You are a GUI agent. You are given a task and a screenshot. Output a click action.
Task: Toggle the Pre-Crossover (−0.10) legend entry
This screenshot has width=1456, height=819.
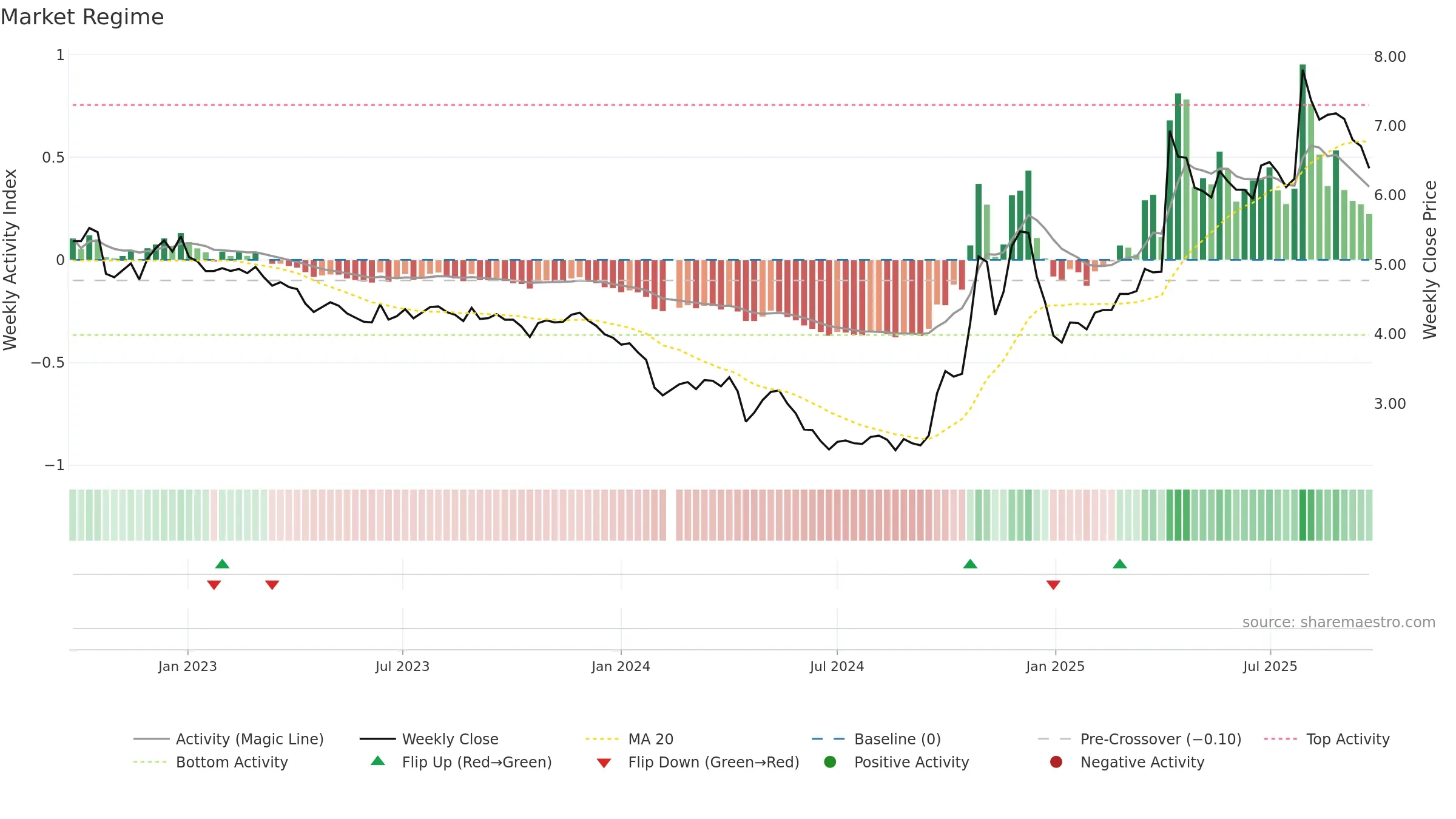[1139, 739]
